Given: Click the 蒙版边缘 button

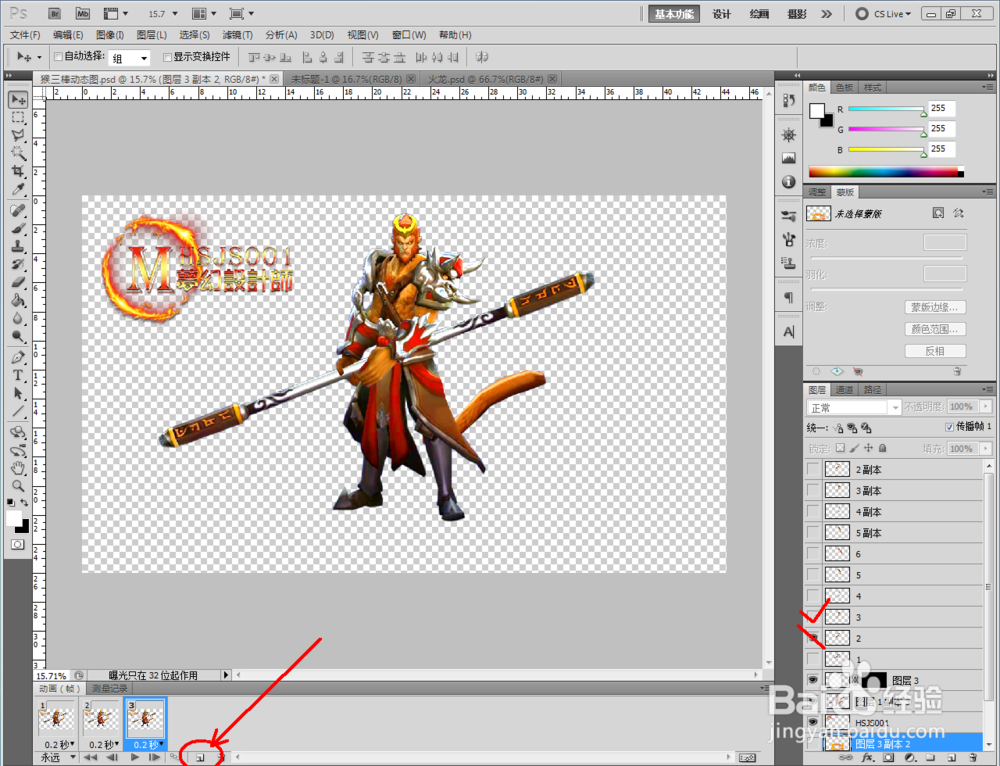Looking at the screenshot, I should click(935, 307).
